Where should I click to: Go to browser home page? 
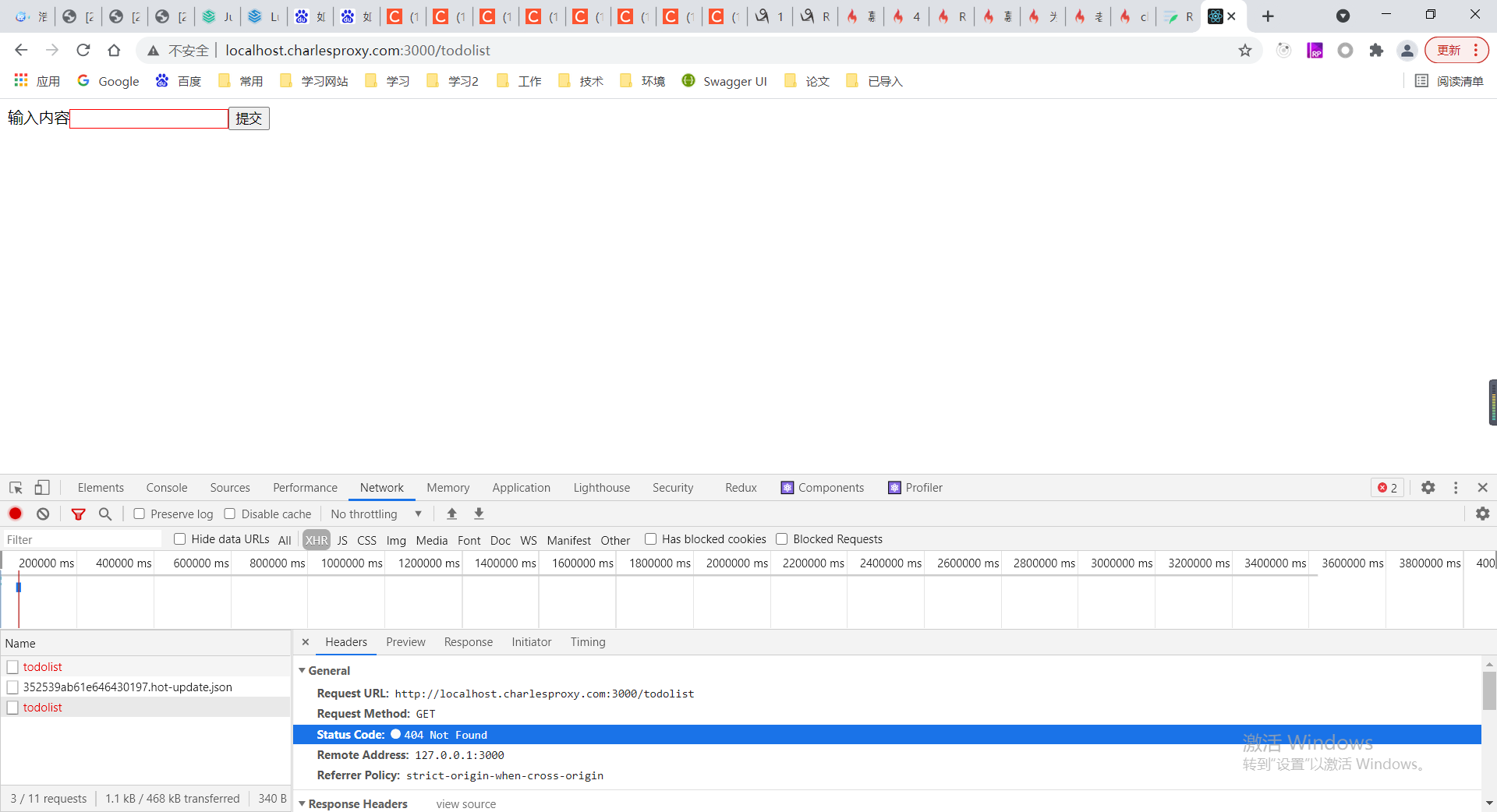[114, 51]
